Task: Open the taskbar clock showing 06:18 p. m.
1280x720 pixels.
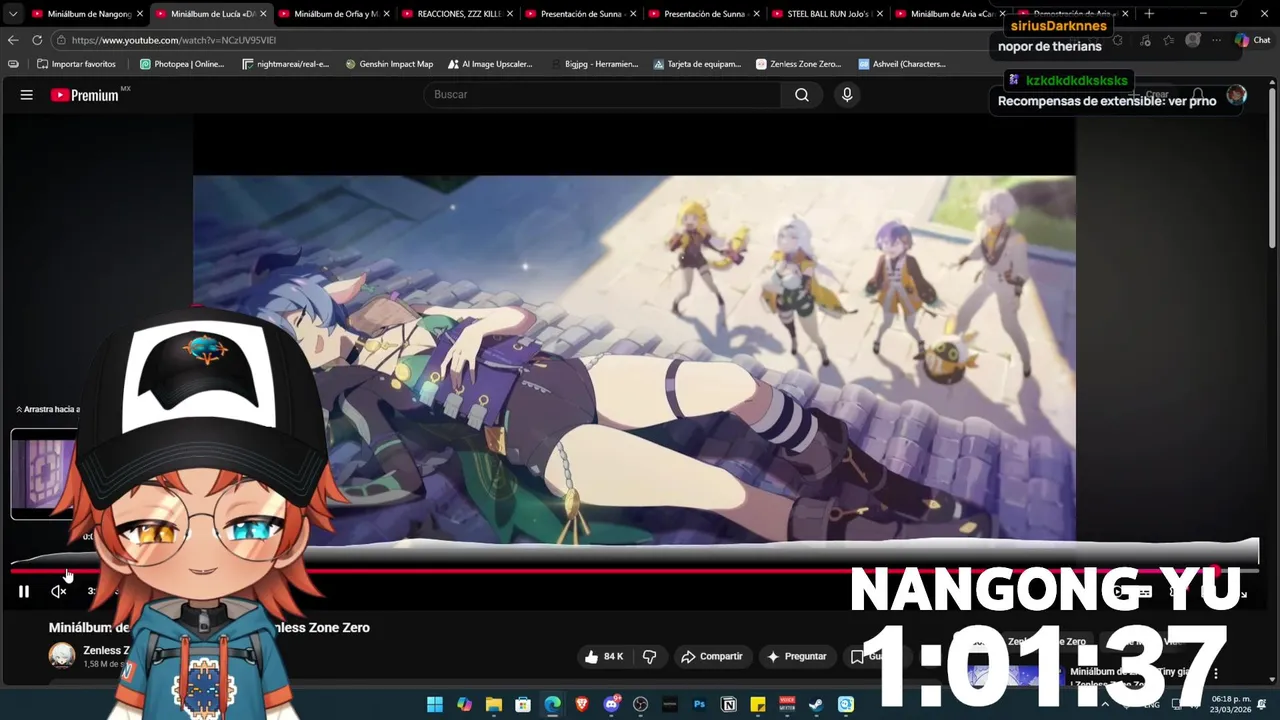Action: pos(1231,704)
